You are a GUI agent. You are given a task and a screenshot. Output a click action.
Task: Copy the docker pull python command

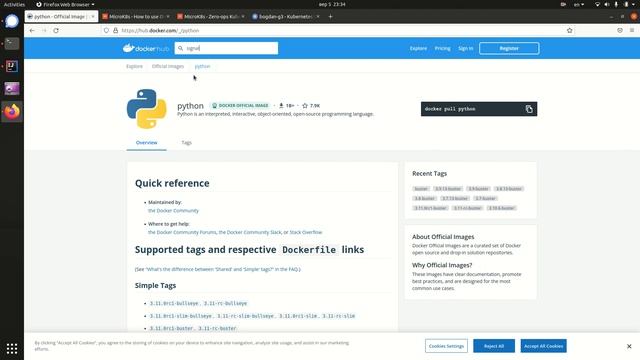point(529,109)
